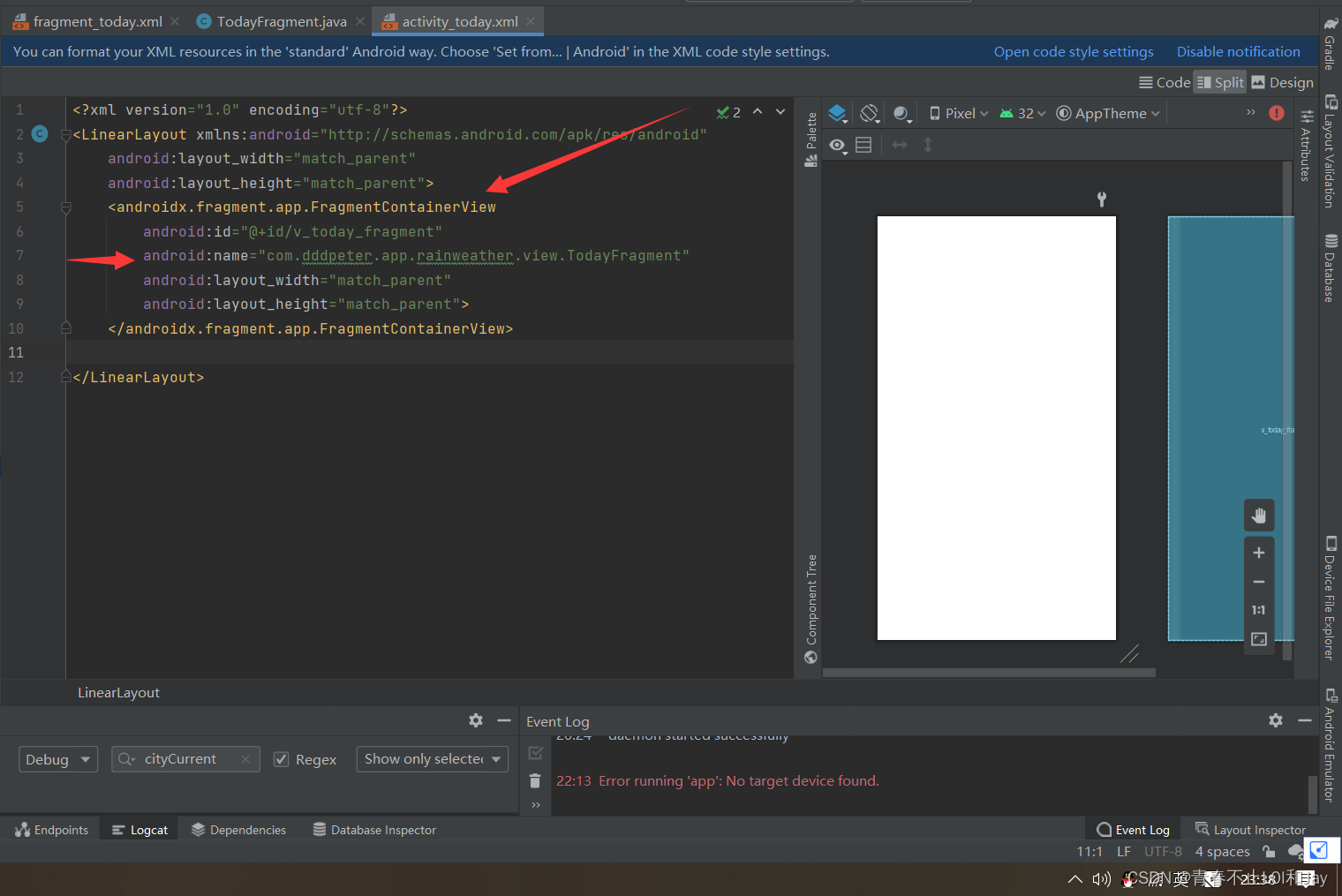Switch editor to Design view

(x=1283, y=82)
